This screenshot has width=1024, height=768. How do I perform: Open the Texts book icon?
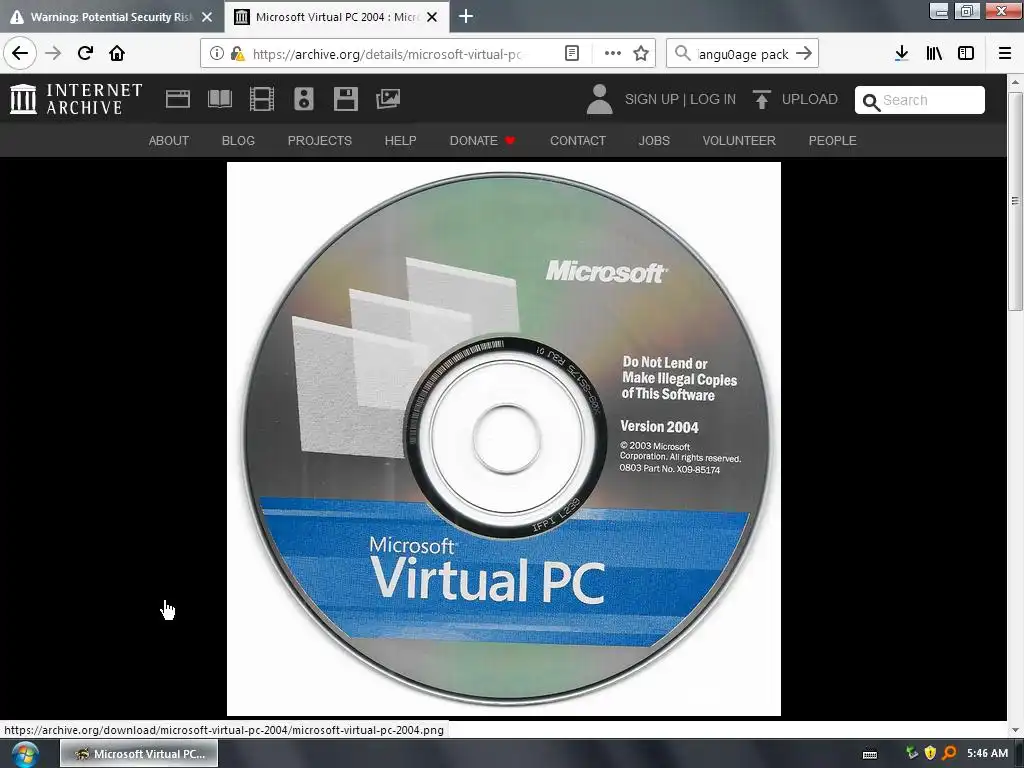coord(220,99)
